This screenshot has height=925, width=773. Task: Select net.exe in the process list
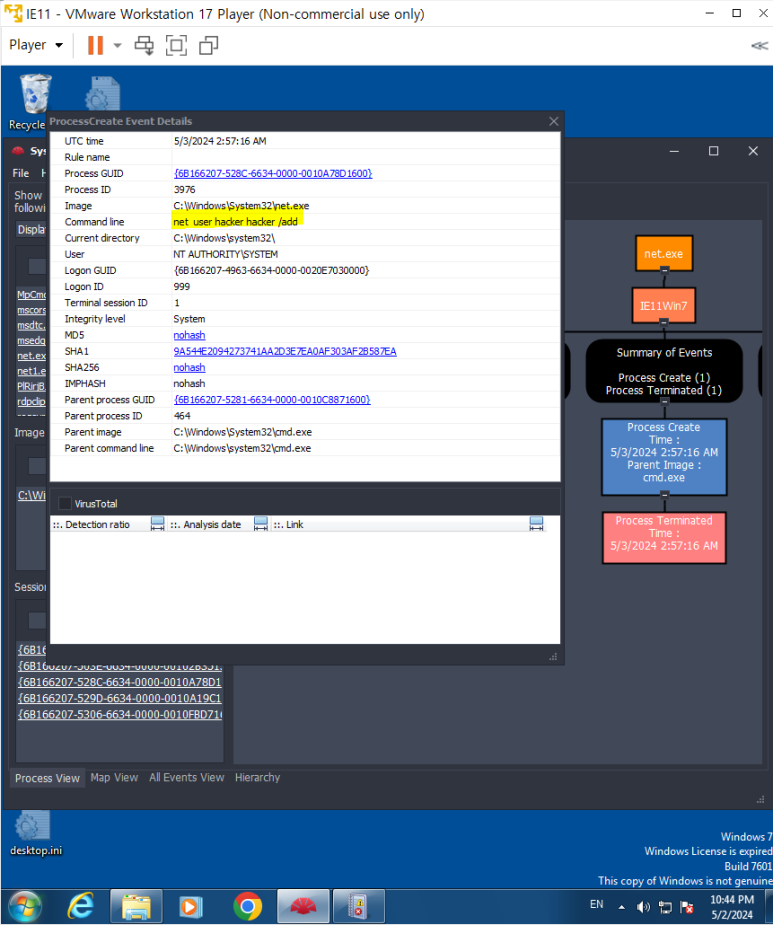[x=31, y=356]
